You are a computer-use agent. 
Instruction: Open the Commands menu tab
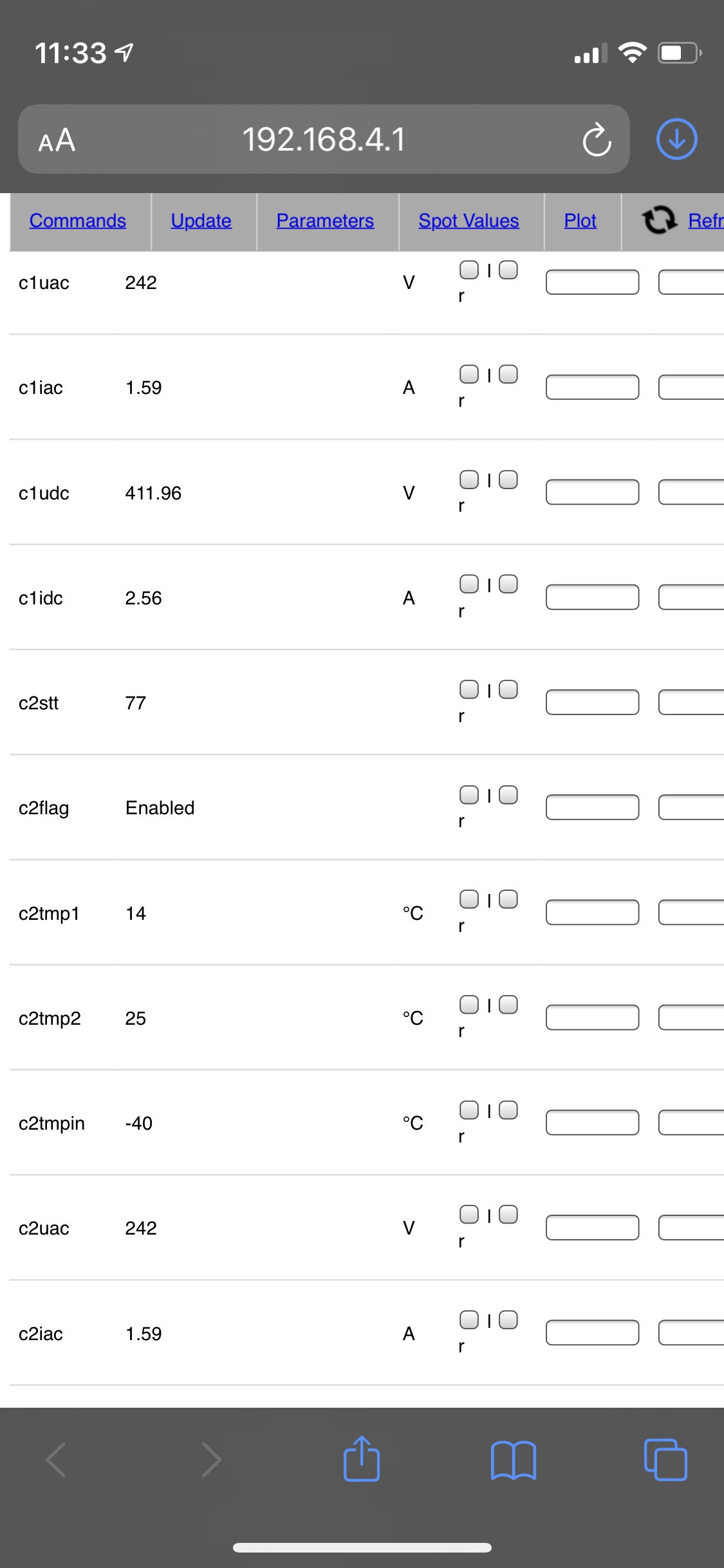[x=78, y=221]
